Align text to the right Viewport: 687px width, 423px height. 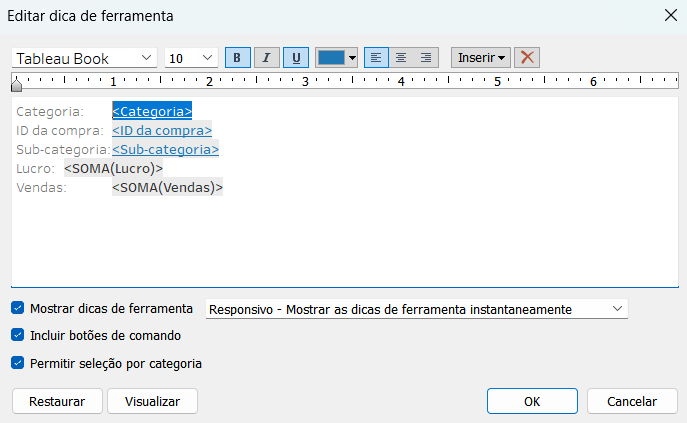click(426, 58)
